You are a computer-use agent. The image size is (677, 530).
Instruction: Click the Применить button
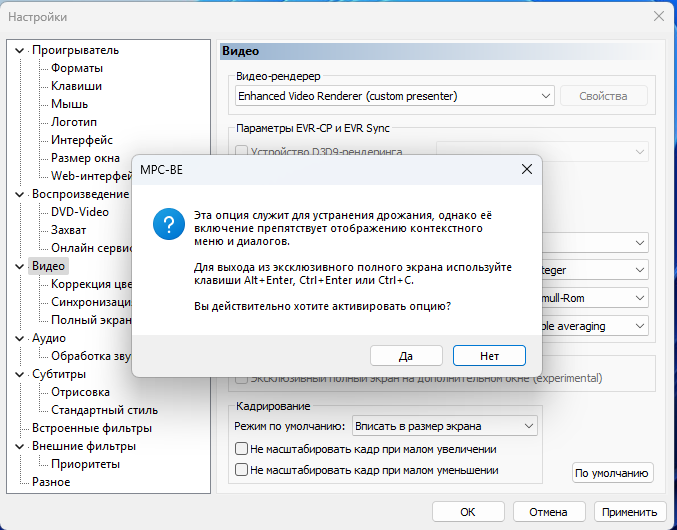(630, 512)
